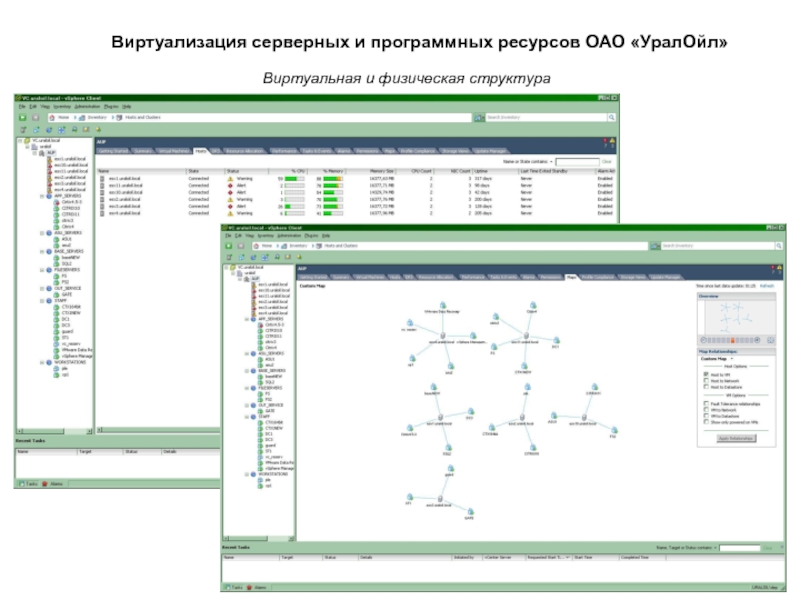Collapse WORKSTATIONS folder in front window tree

click(x=247, y=474)
